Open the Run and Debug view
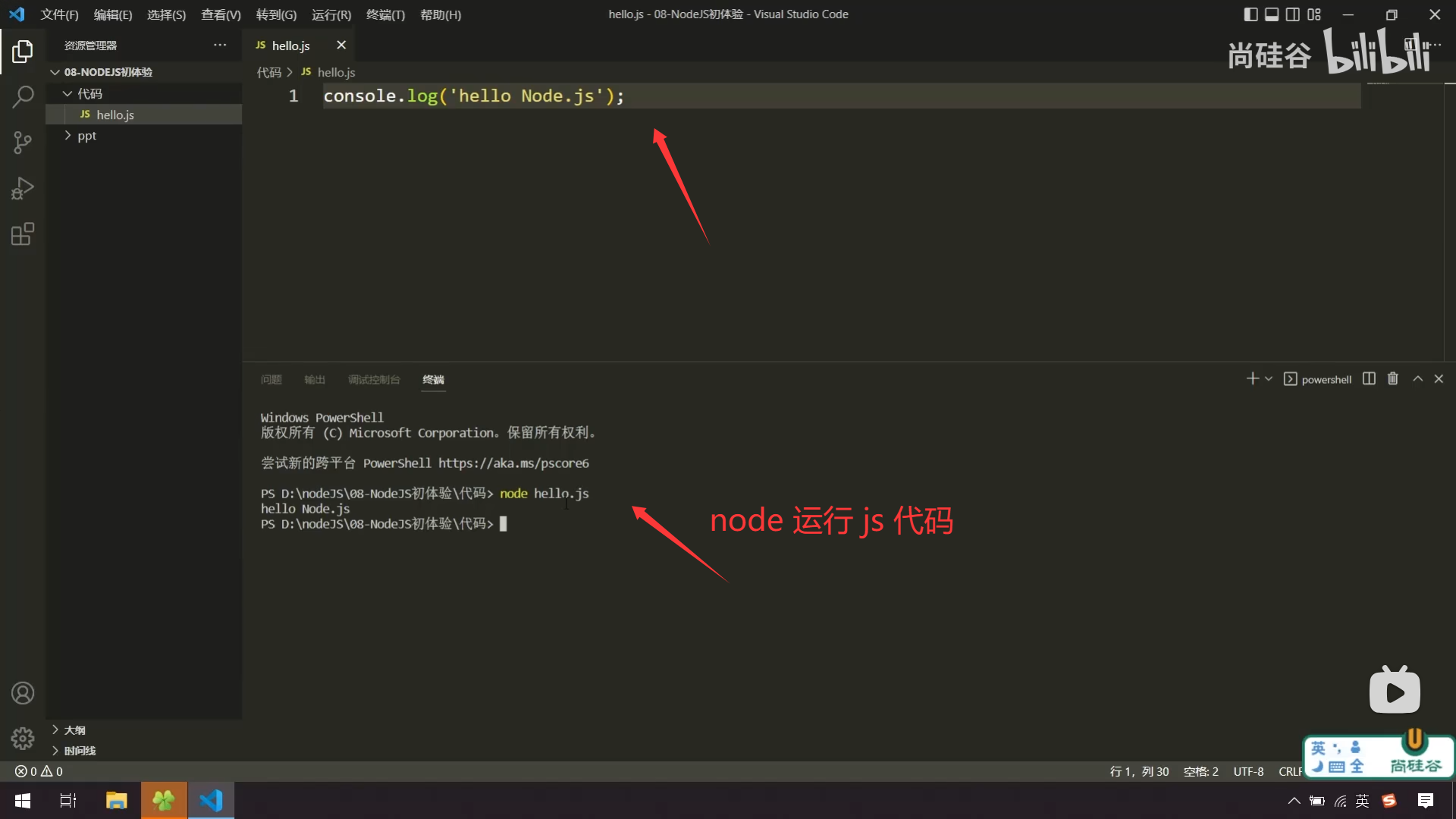Screen dimensions: 1456x819 (x=23, y=188)
